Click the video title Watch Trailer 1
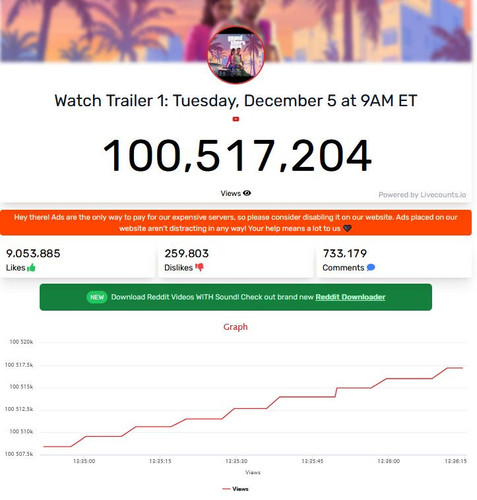Viewport: 477px width, 500px height. point(236,101)
